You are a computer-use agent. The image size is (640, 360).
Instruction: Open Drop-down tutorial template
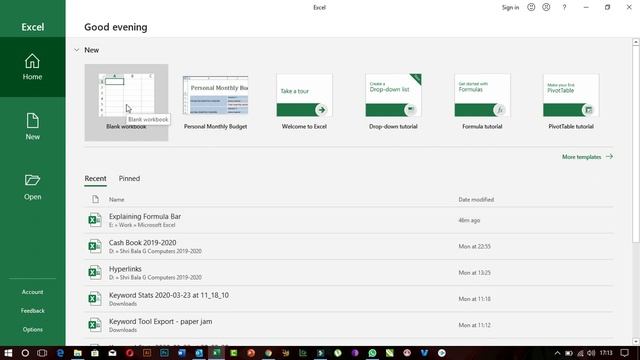tap(393, 102)
